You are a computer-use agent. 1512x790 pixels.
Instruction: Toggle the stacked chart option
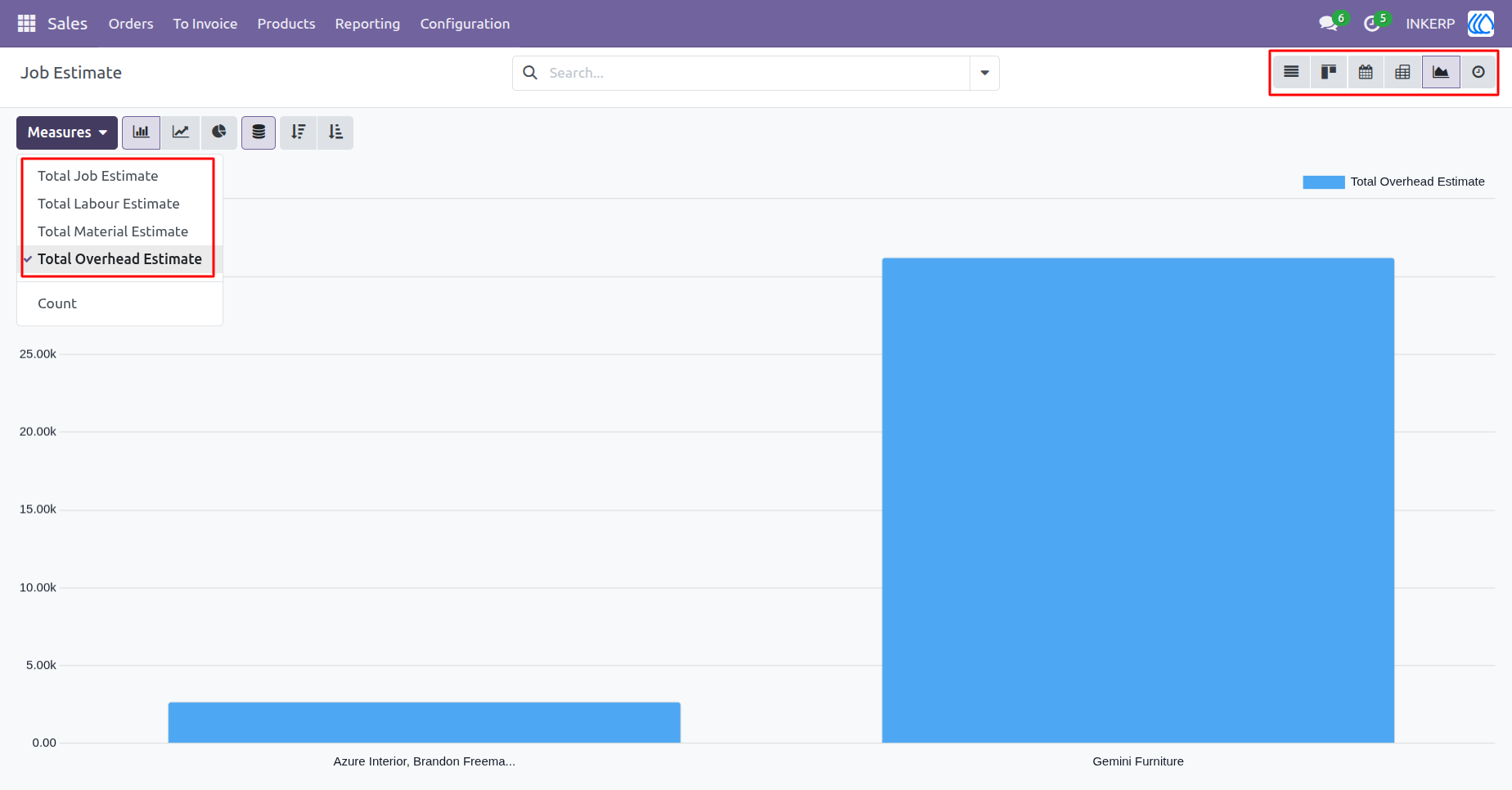(x=259, y=132)
